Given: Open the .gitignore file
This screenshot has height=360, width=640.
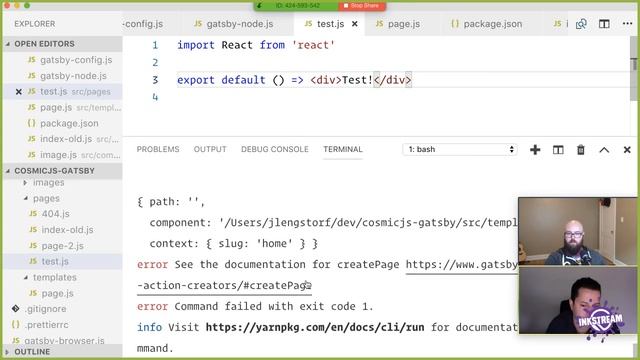Looking at the screenshot, I should coord(45,309).
